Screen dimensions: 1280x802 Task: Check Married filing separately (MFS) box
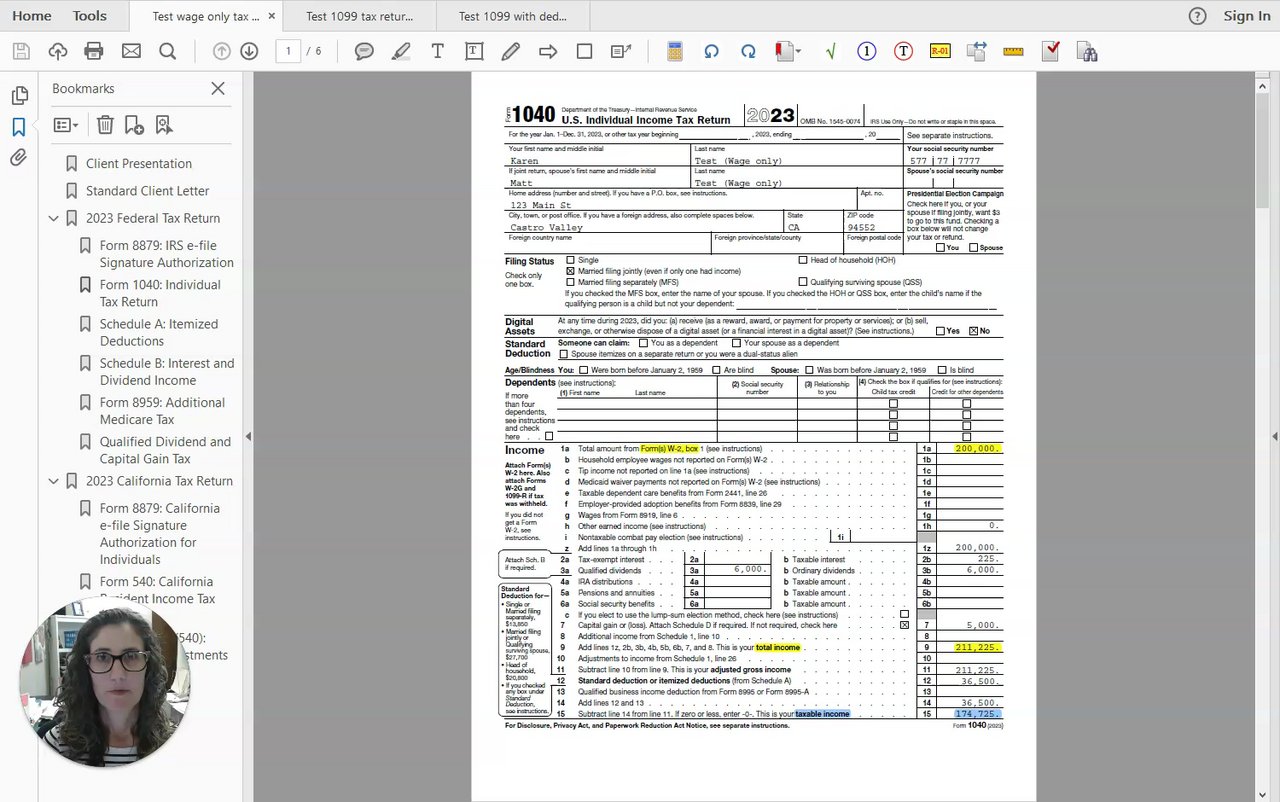(x=571, y=282)
